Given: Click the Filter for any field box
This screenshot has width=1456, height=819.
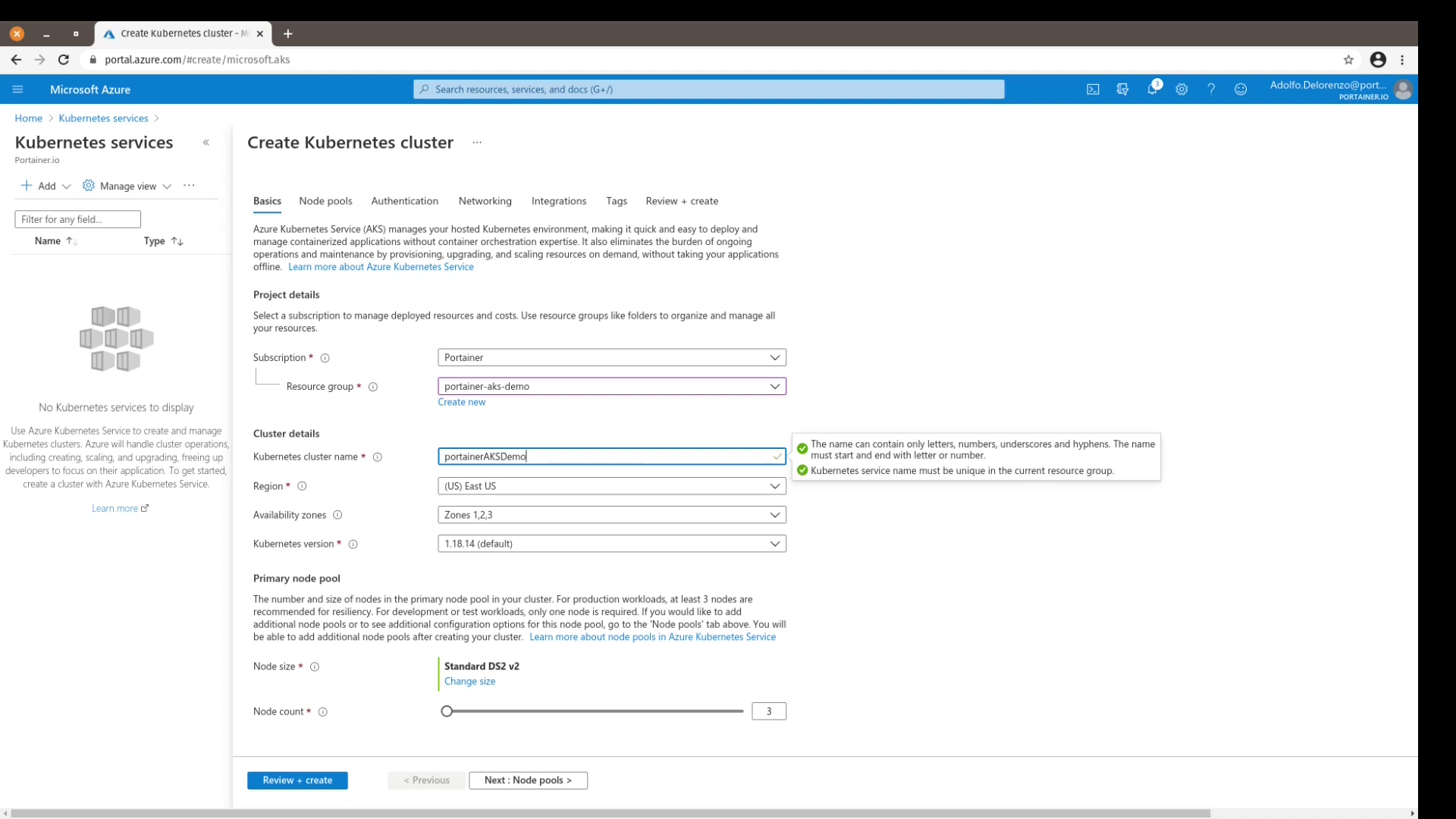Looking at the screenshot, I should click(77, 219).
